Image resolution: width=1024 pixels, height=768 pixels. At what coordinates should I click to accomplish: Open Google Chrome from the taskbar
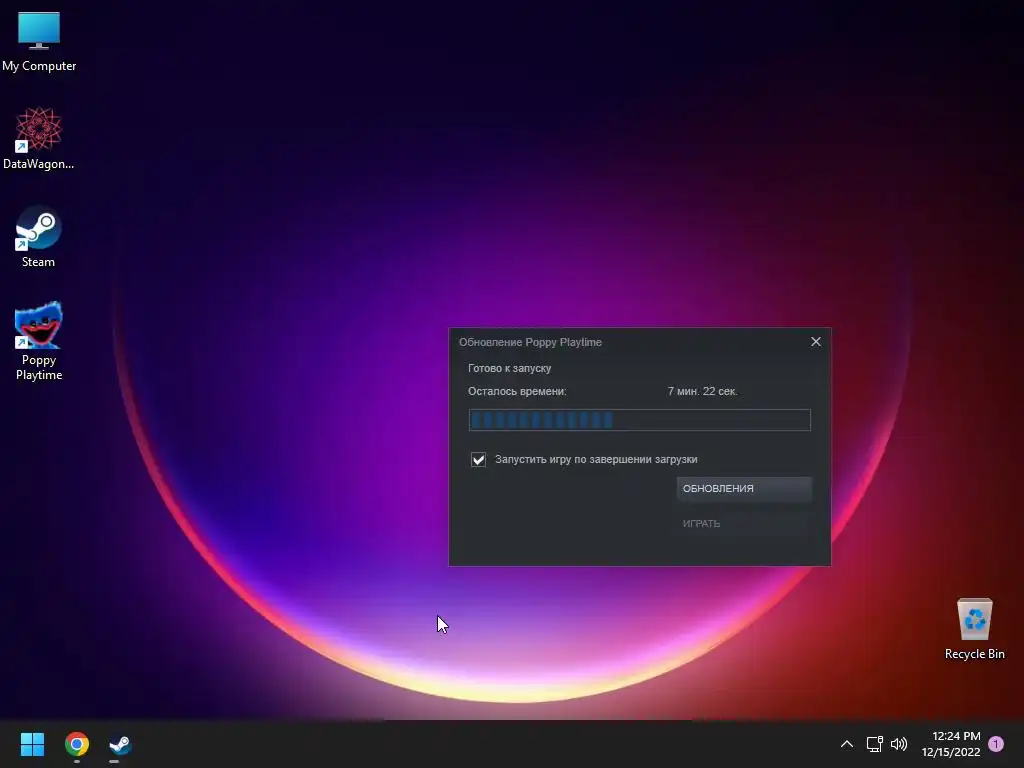click(76, 744)
